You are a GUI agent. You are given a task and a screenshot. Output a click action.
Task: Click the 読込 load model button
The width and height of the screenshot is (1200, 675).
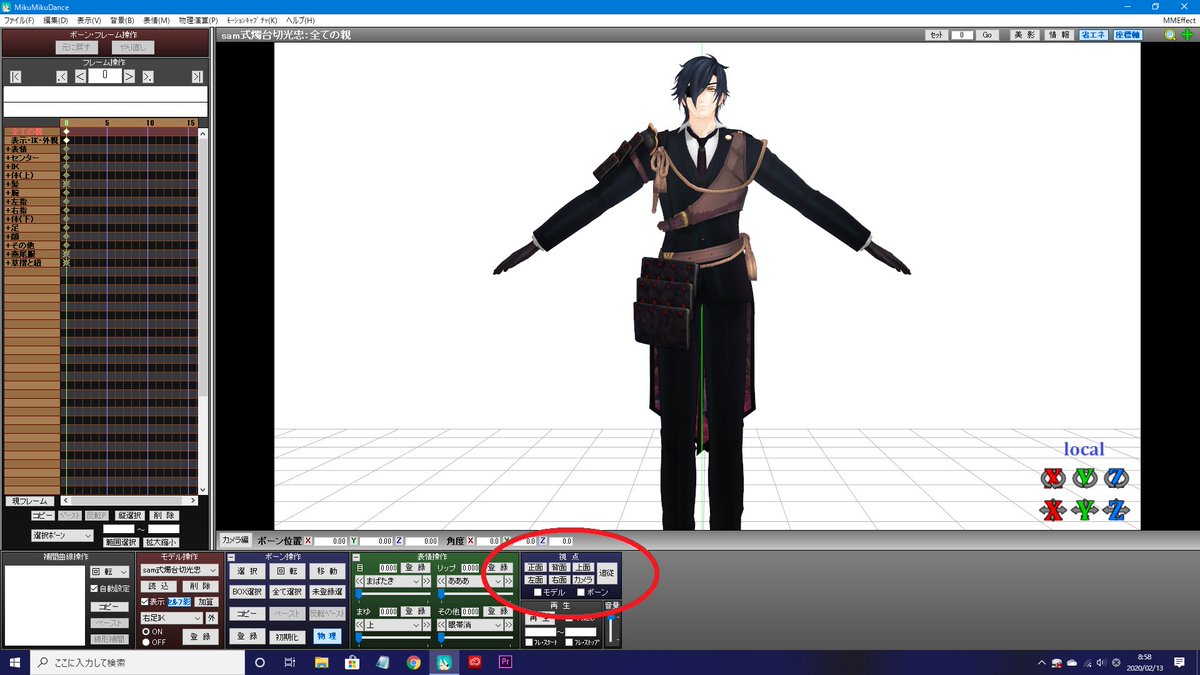pyautogui.click(x=159, y=587)
